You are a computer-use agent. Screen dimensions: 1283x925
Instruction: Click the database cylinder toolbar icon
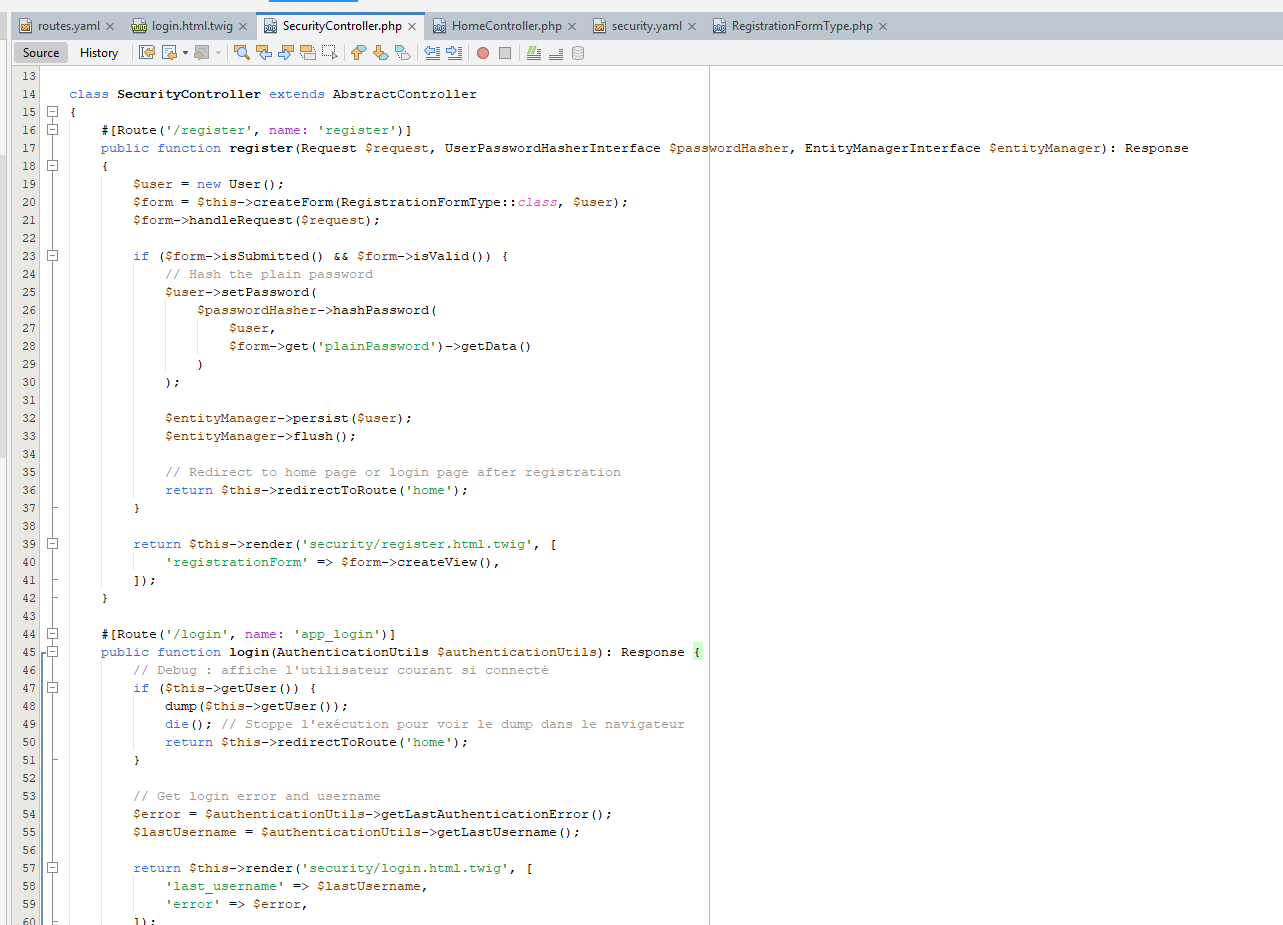coord(578,53)
